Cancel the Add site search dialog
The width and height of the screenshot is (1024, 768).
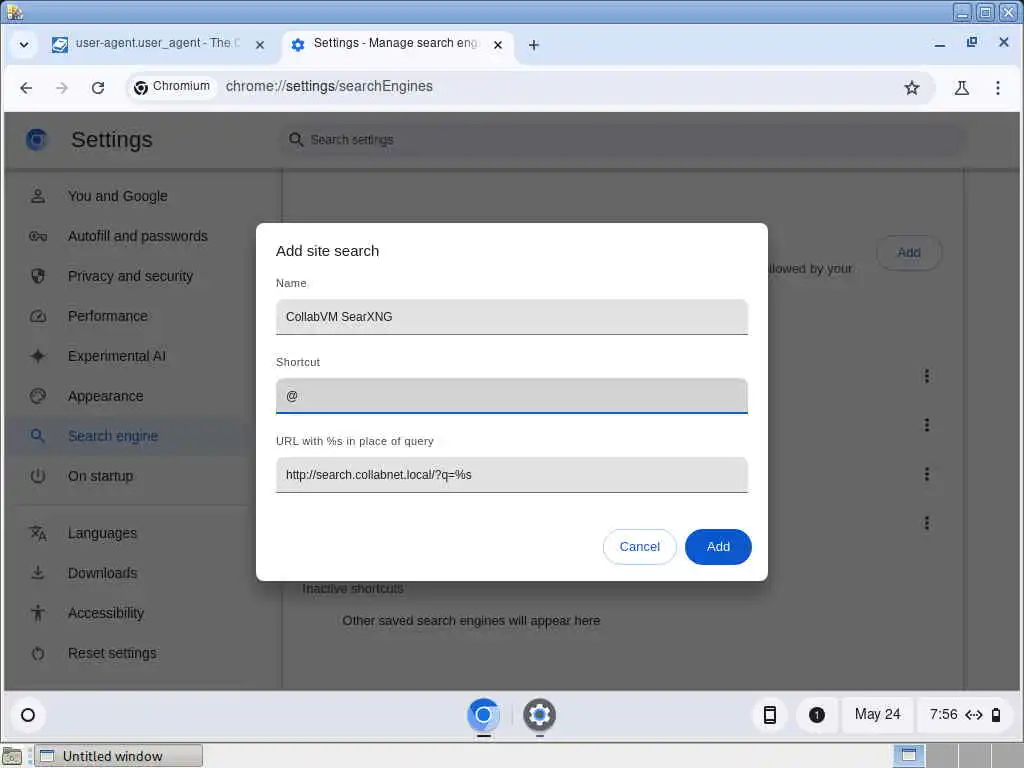click(639, 547)
